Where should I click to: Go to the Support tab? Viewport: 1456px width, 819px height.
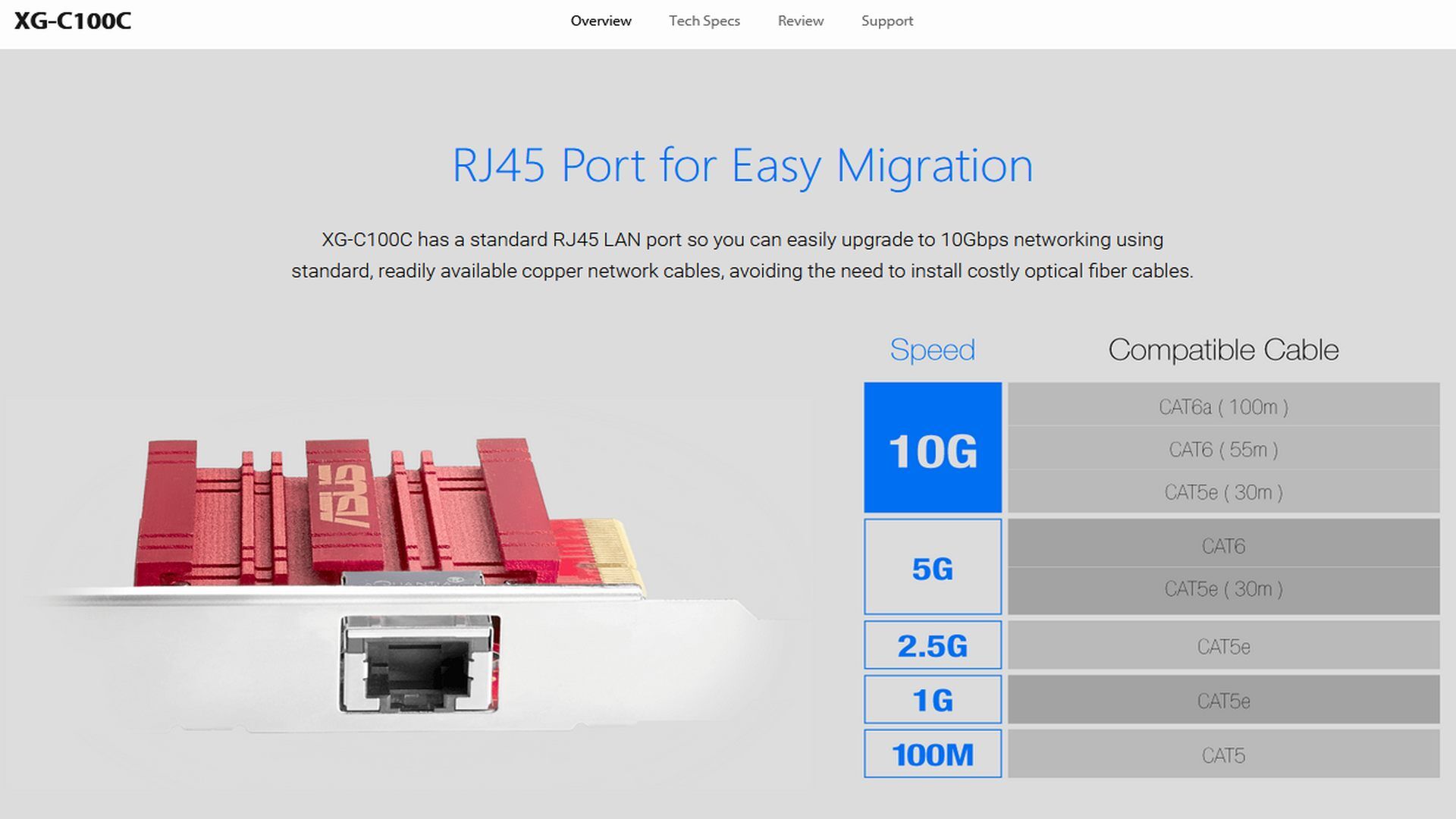point(886,21)
